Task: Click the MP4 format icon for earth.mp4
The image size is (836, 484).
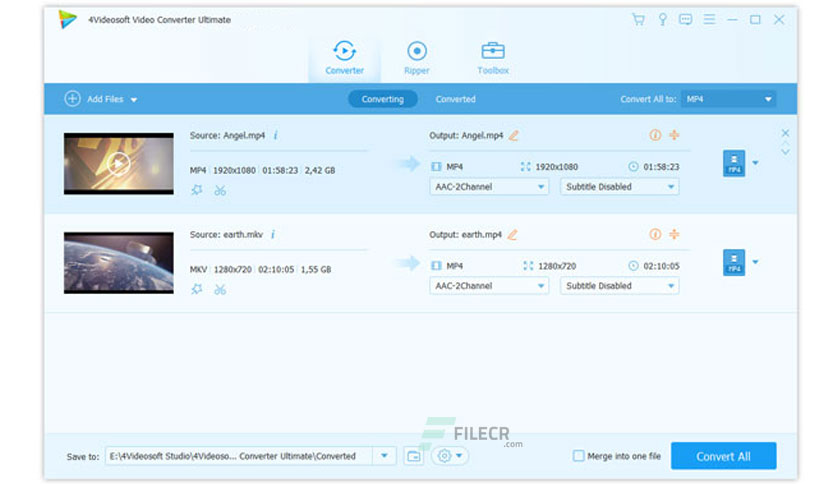Action: (734, 262)
